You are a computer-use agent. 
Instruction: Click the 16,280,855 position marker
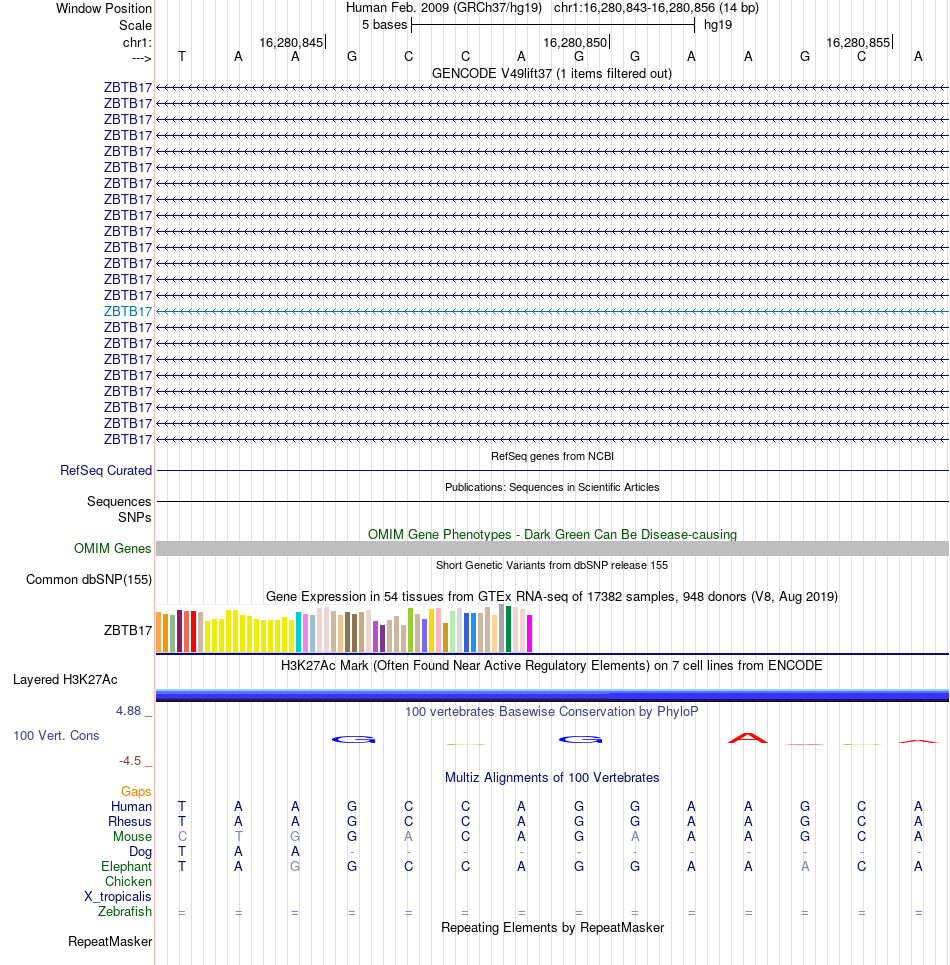click(x=858, y=42)
